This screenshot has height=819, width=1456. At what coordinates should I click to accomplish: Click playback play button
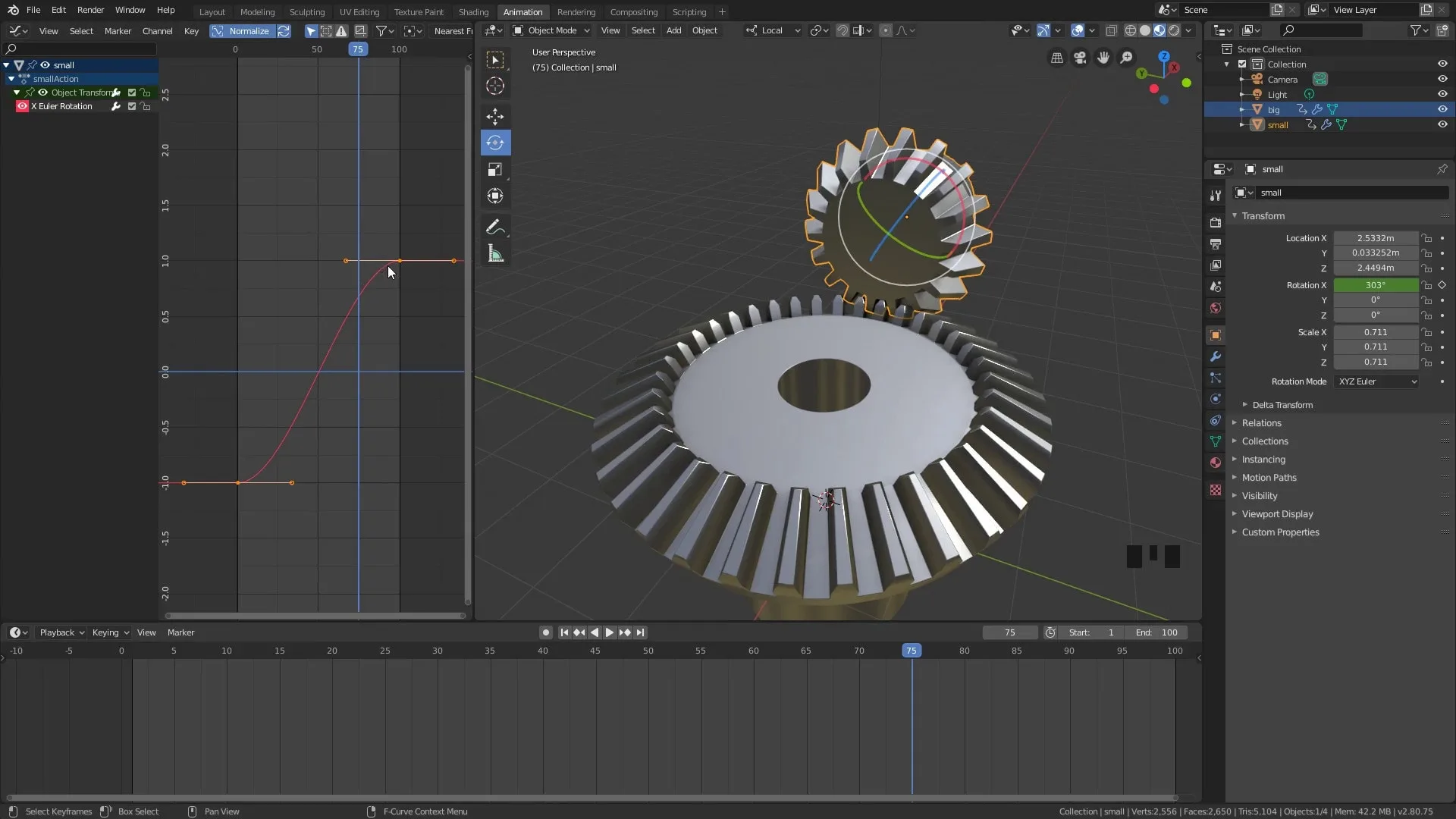tap(609, 632)
